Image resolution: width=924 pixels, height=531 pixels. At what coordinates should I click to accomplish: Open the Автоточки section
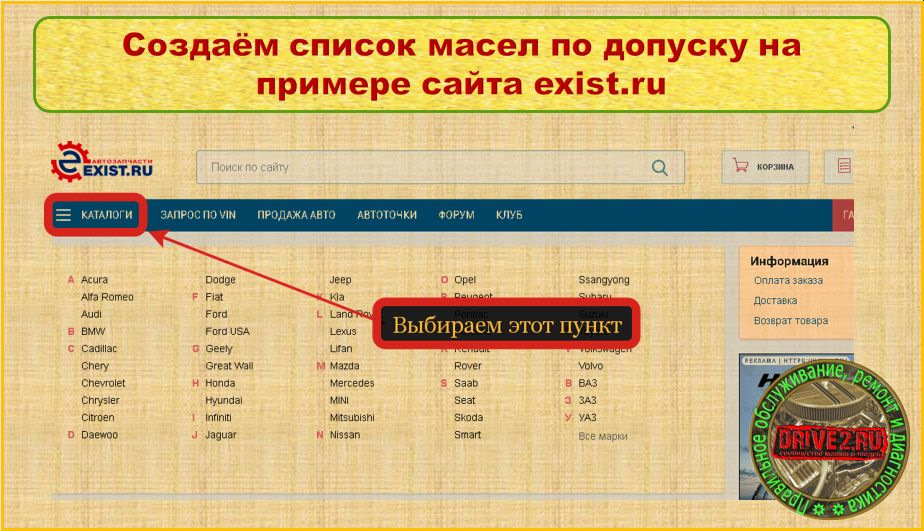pyautogui.click(x=387, y=215)
